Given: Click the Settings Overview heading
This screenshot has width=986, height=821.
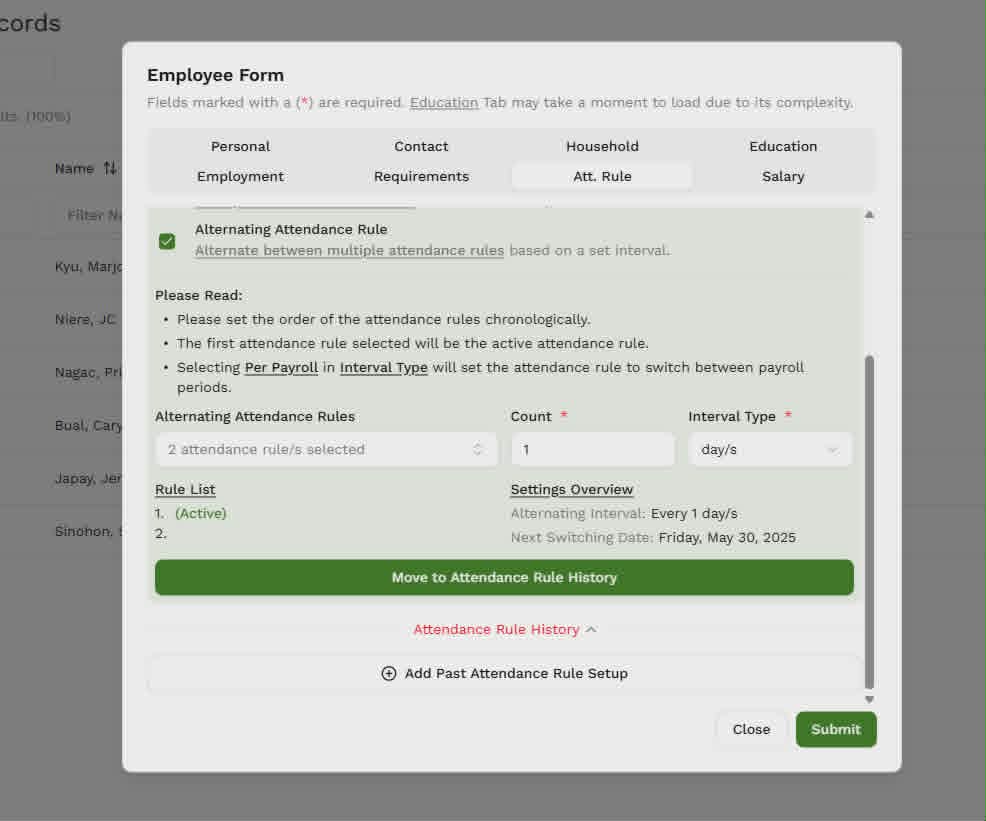Looking at the screenshot, I should point(572,489).
